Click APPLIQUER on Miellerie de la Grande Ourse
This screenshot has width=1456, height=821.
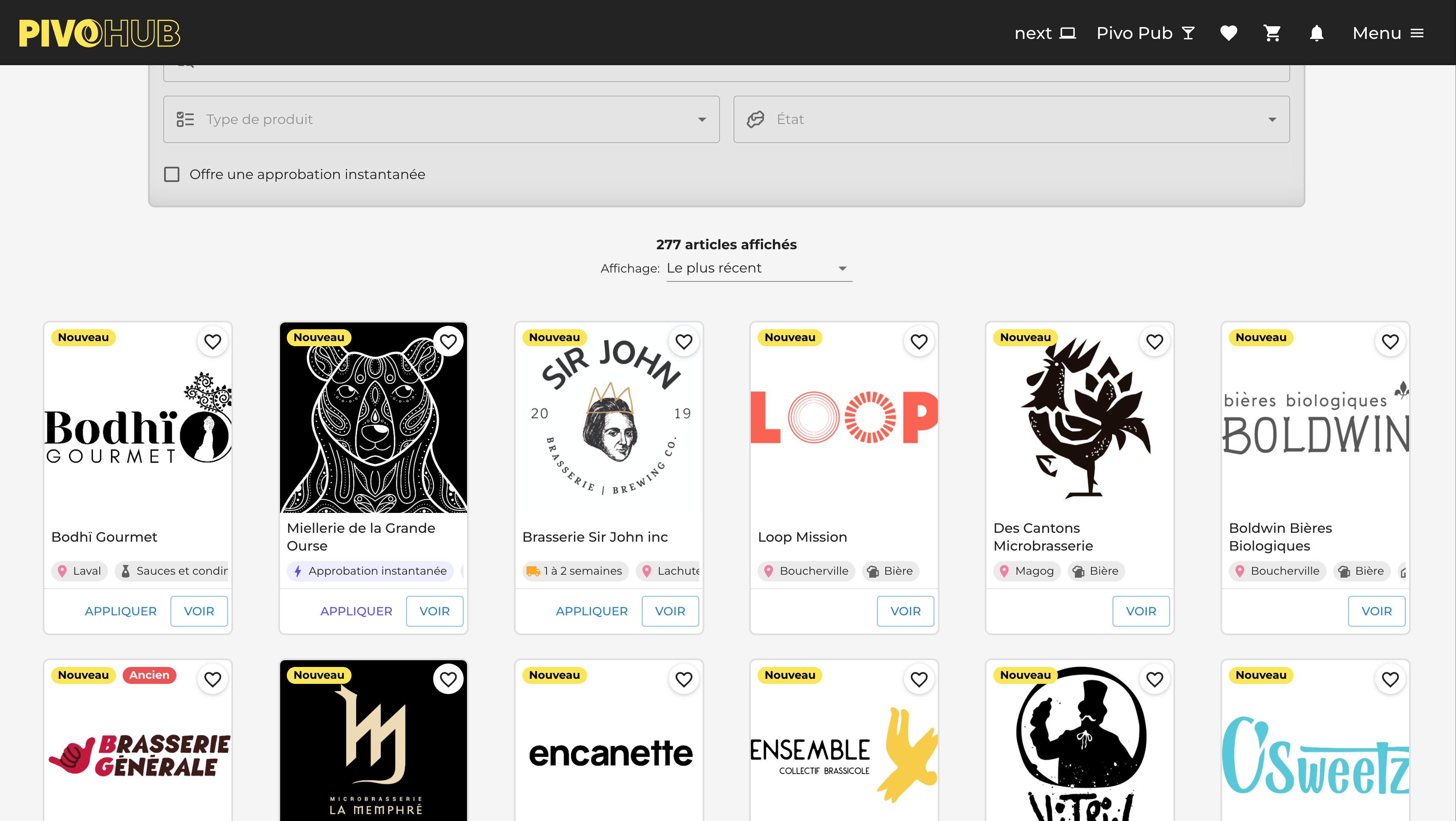click(356, 611)
